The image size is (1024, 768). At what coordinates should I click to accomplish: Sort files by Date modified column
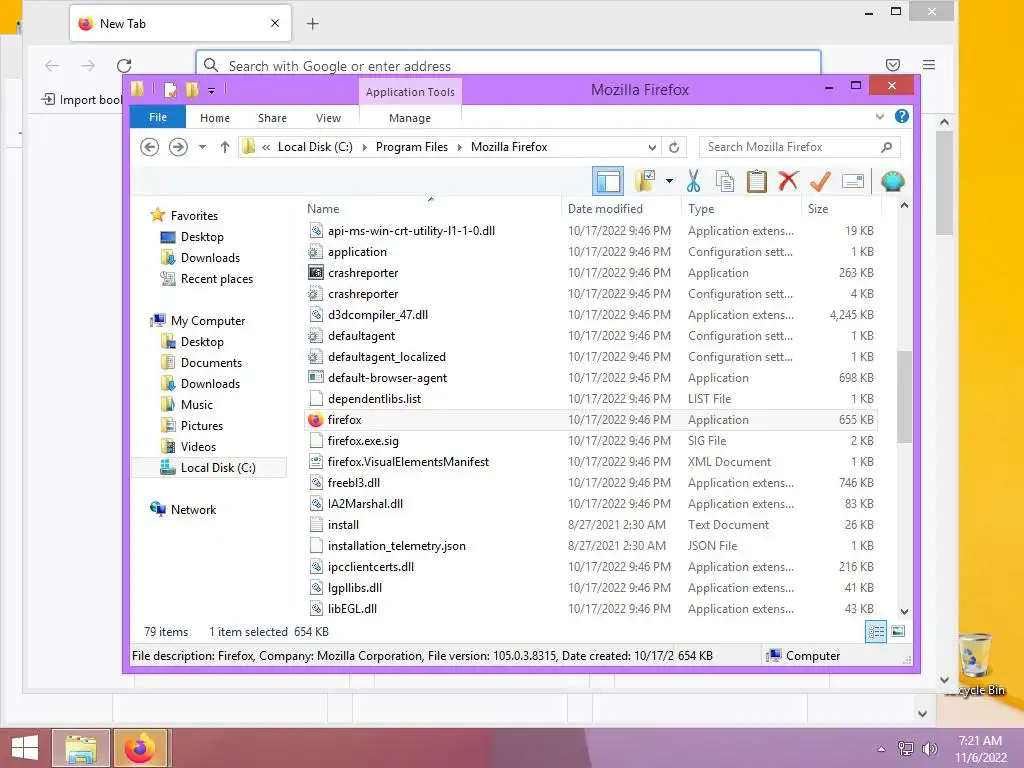coord(621,208)
